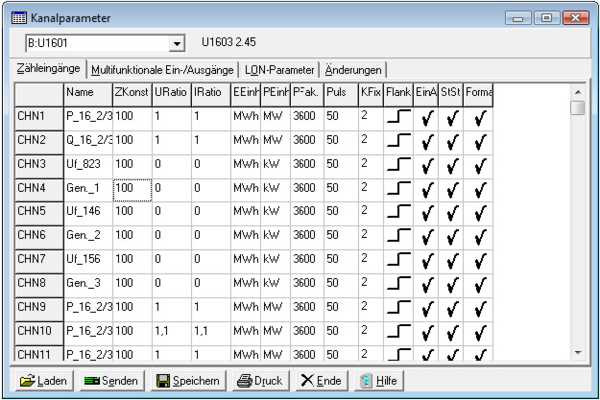This screenshot has height=400, width=600.
Task: Open the LON-Parameter tab
Action: click(280, 71)
